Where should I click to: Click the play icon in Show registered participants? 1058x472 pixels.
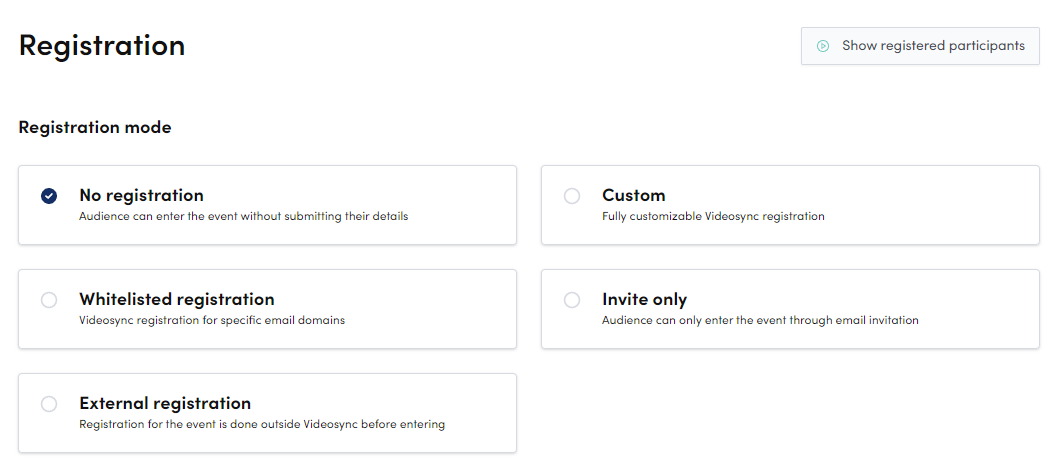click(x=823, y=46)
